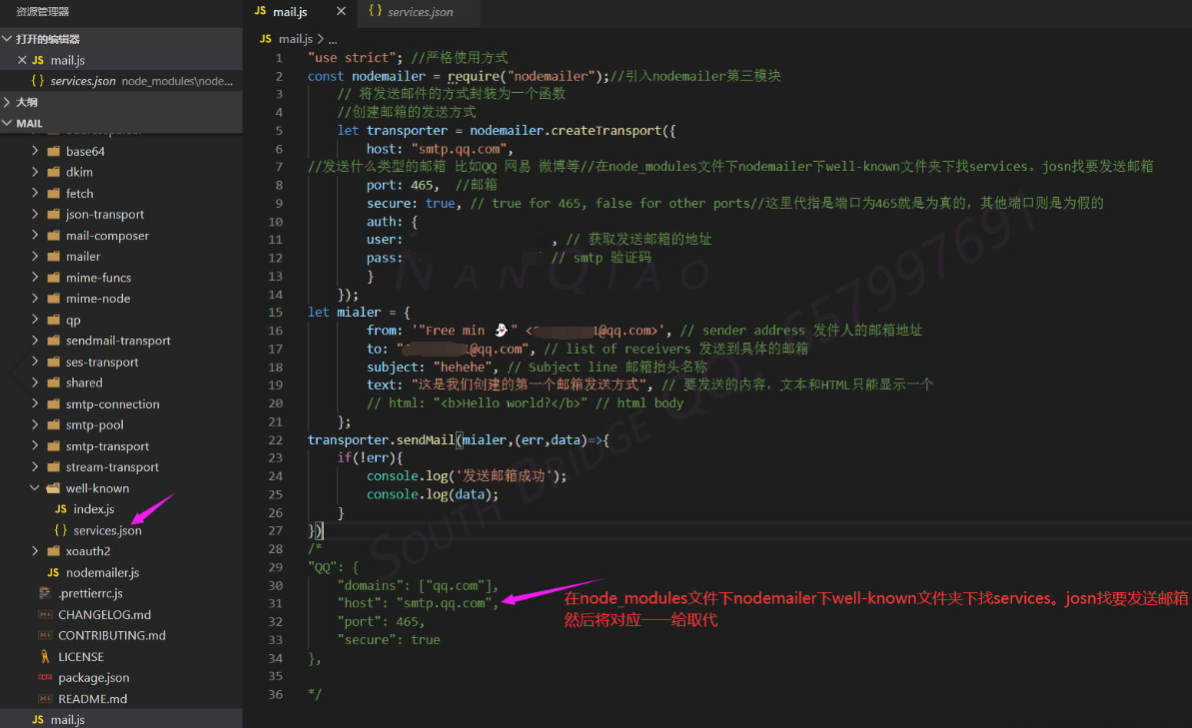The height and width of the screenshot is (728, 1192).
Task: Click the '发送邮箱成功' string on line 24
Action: [x=503, y=476]
